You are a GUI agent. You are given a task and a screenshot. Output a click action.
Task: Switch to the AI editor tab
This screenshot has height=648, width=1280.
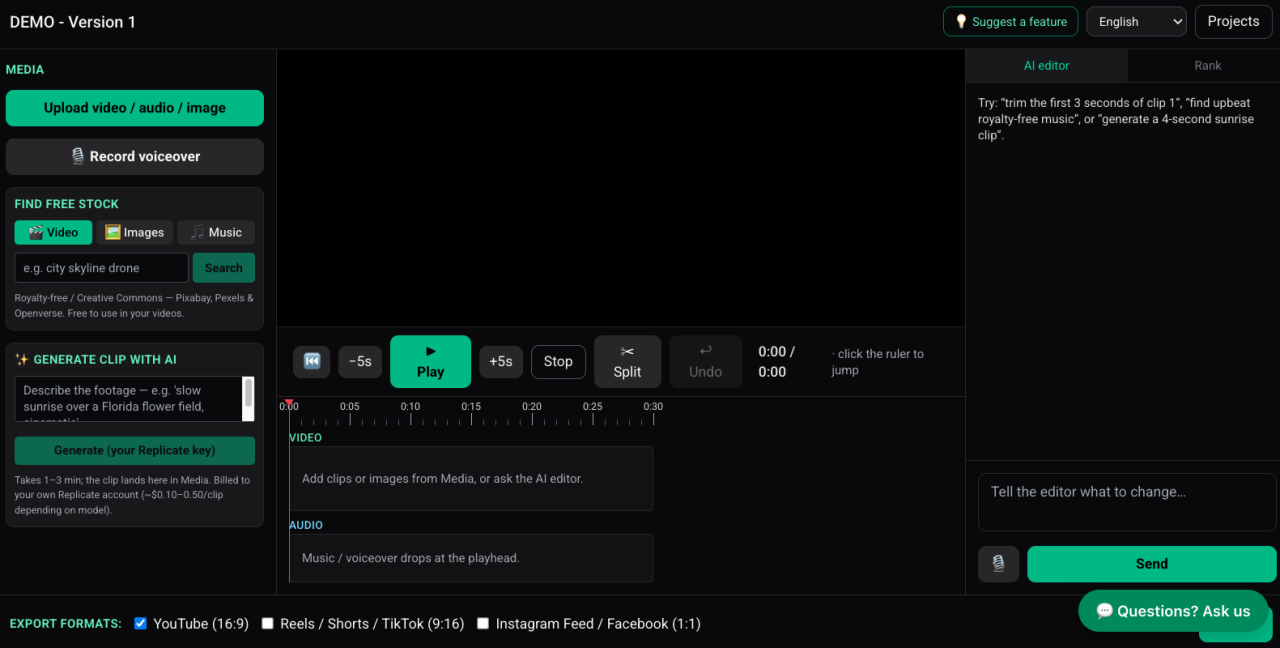pyautogui.click(x=1046, y=65)
